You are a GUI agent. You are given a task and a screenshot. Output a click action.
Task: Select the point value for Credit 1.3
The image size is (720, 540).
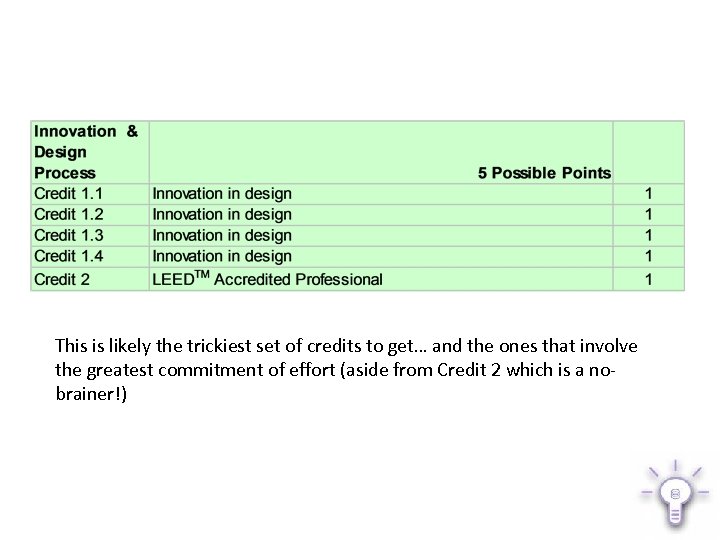(x=648, y=235)
